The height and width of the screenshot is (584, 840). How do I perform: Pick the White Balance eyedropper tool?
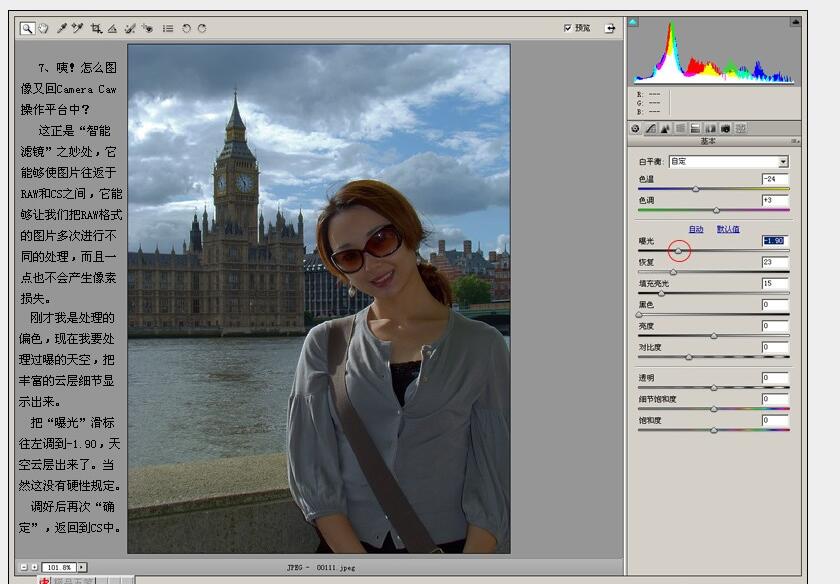(61, 28)
